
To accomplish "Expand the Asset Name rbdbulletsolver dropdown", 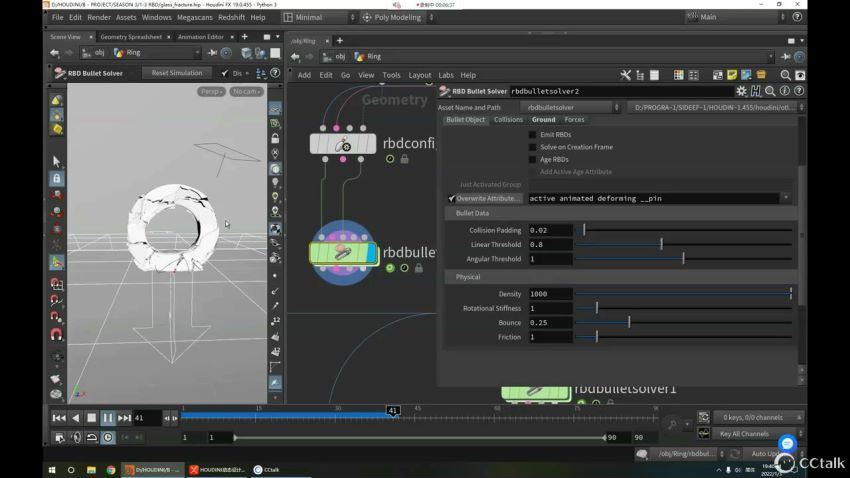I will pos(569,107).
